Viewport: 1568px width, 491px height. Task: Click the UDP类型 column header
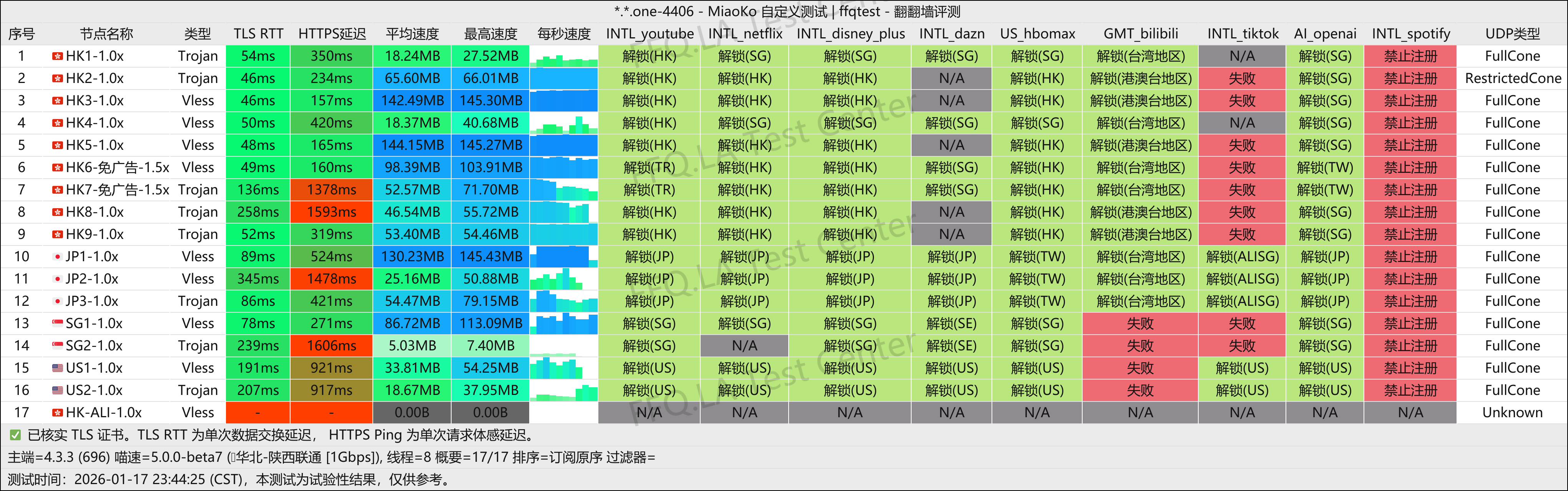[x=1513, y=34]
